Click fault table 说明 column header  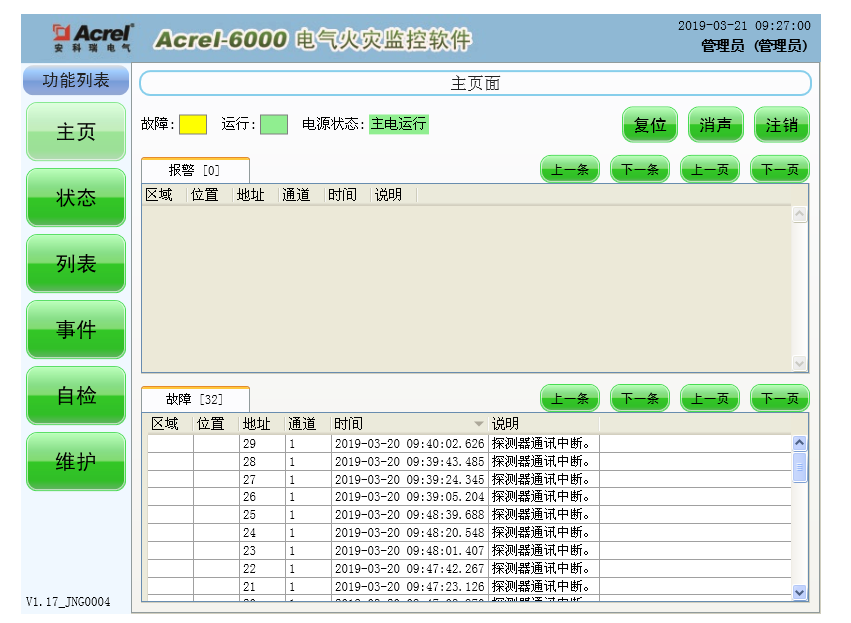coord(544,423)
